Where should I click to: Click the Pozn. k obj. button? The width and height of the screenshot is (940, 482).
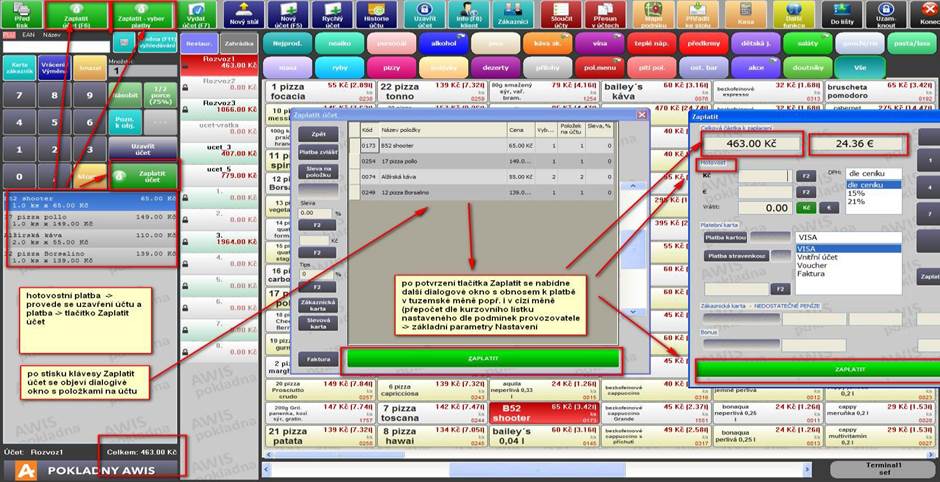(x=125, y=122)
